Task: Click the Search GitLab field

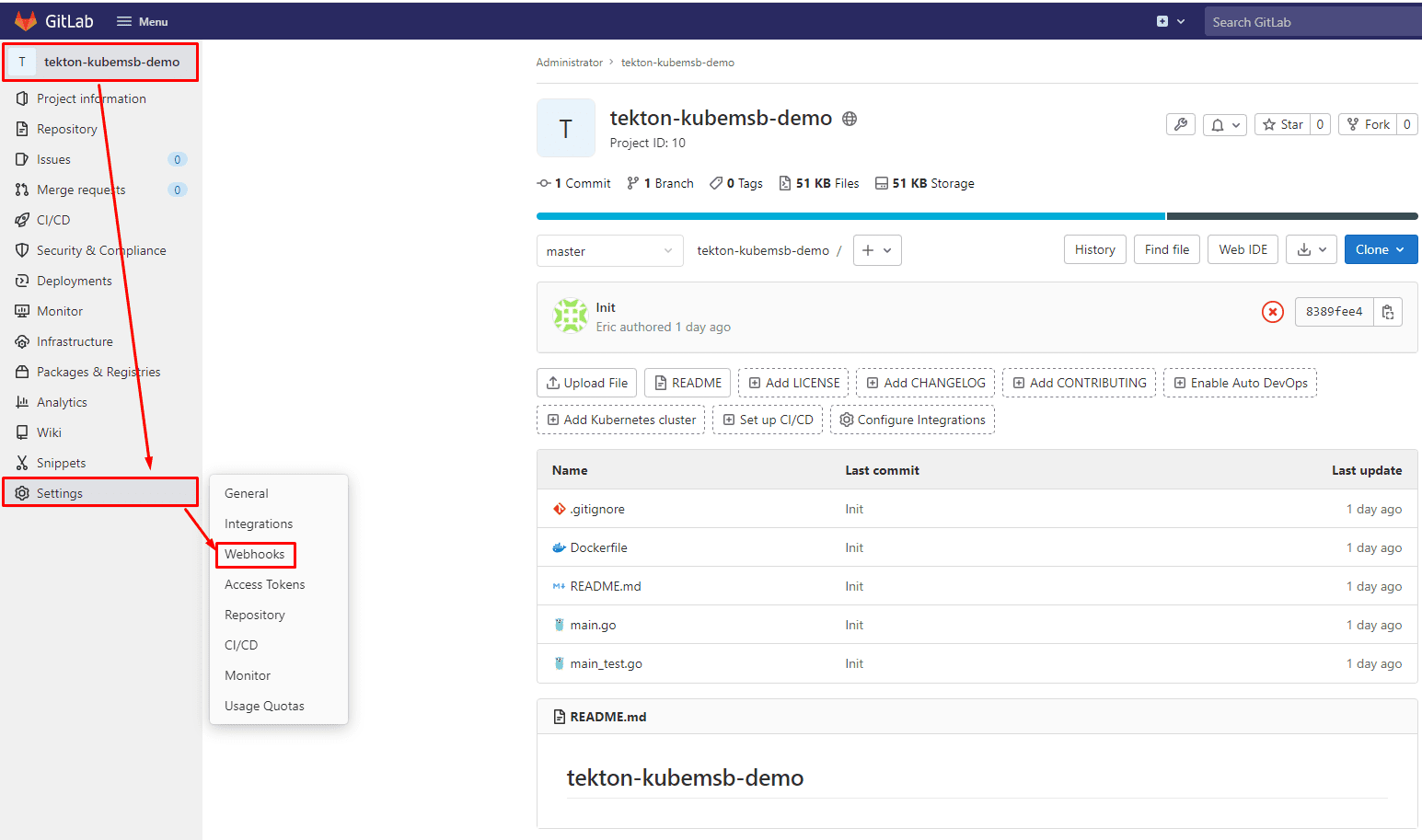Action: point(1313,21)
